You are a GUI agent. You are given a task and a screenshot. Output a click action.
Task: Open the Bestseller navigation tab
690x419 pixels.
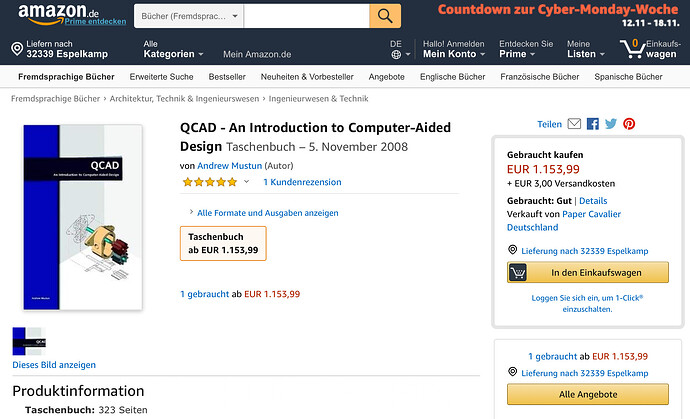227,76
